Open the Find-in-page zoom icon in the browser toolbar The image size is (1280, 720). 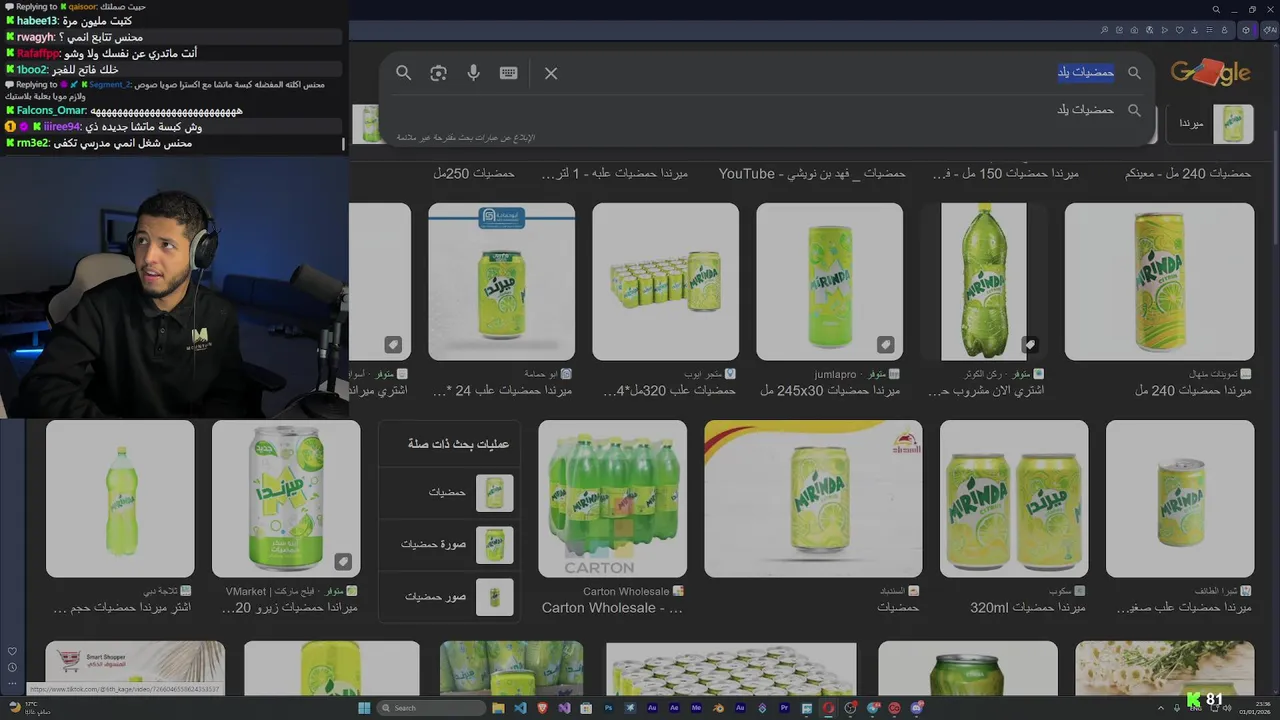1104,31
